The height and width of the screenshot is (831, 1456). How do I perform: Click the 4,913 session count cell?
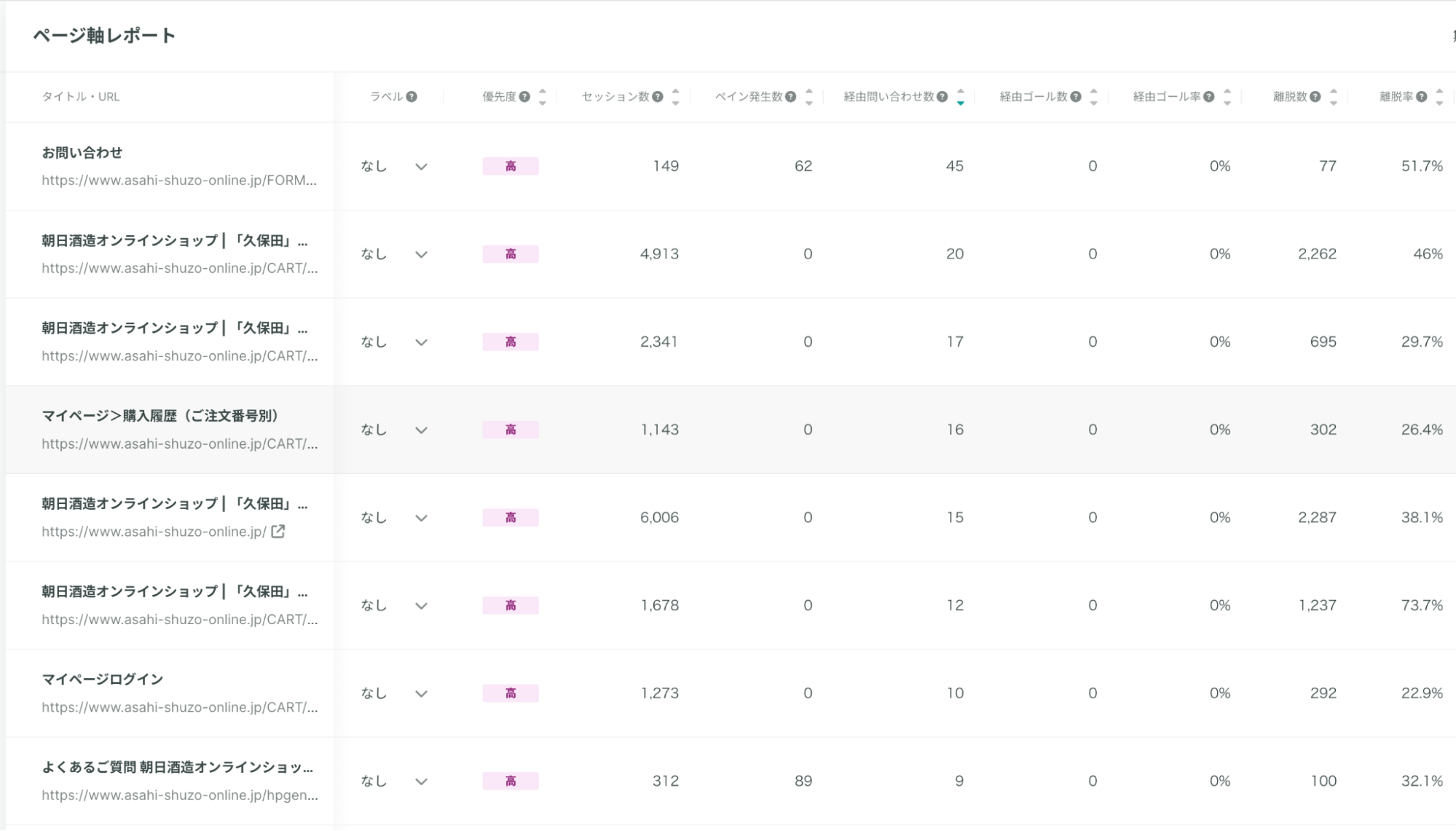click(x=659, y=254)
